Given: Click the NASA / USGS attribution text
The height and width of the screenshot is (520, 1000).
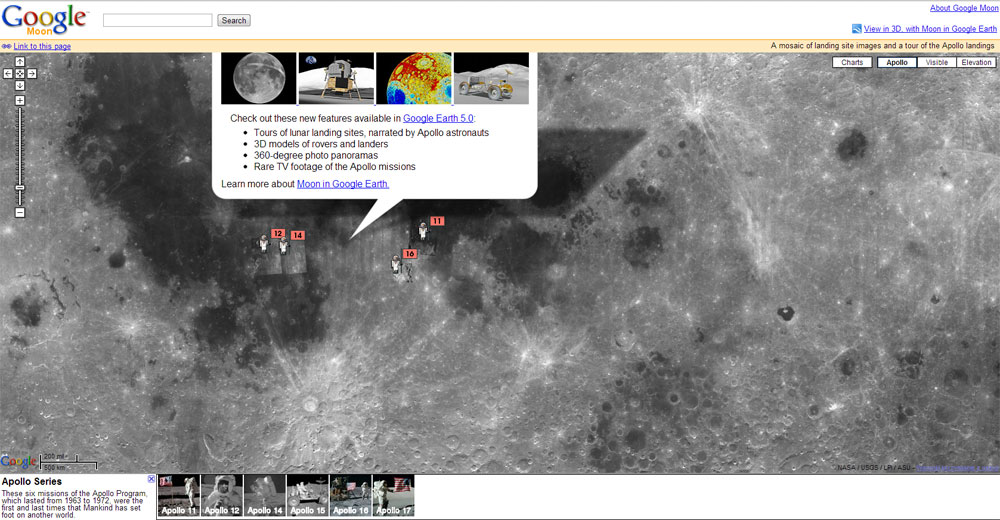Looking at the screenshot, I should click(874, 468).
